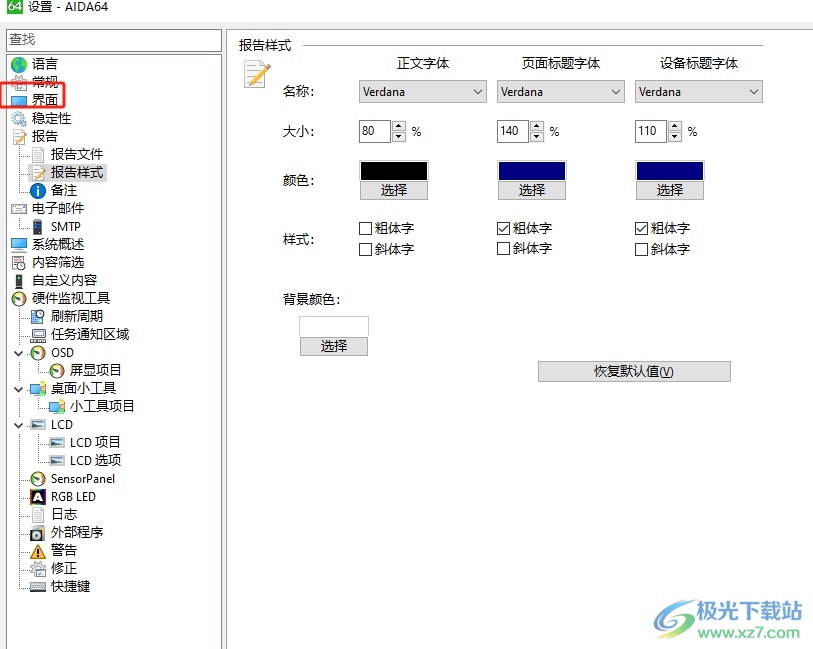Click the icon beside 小工具项目

tap(57, 406)
